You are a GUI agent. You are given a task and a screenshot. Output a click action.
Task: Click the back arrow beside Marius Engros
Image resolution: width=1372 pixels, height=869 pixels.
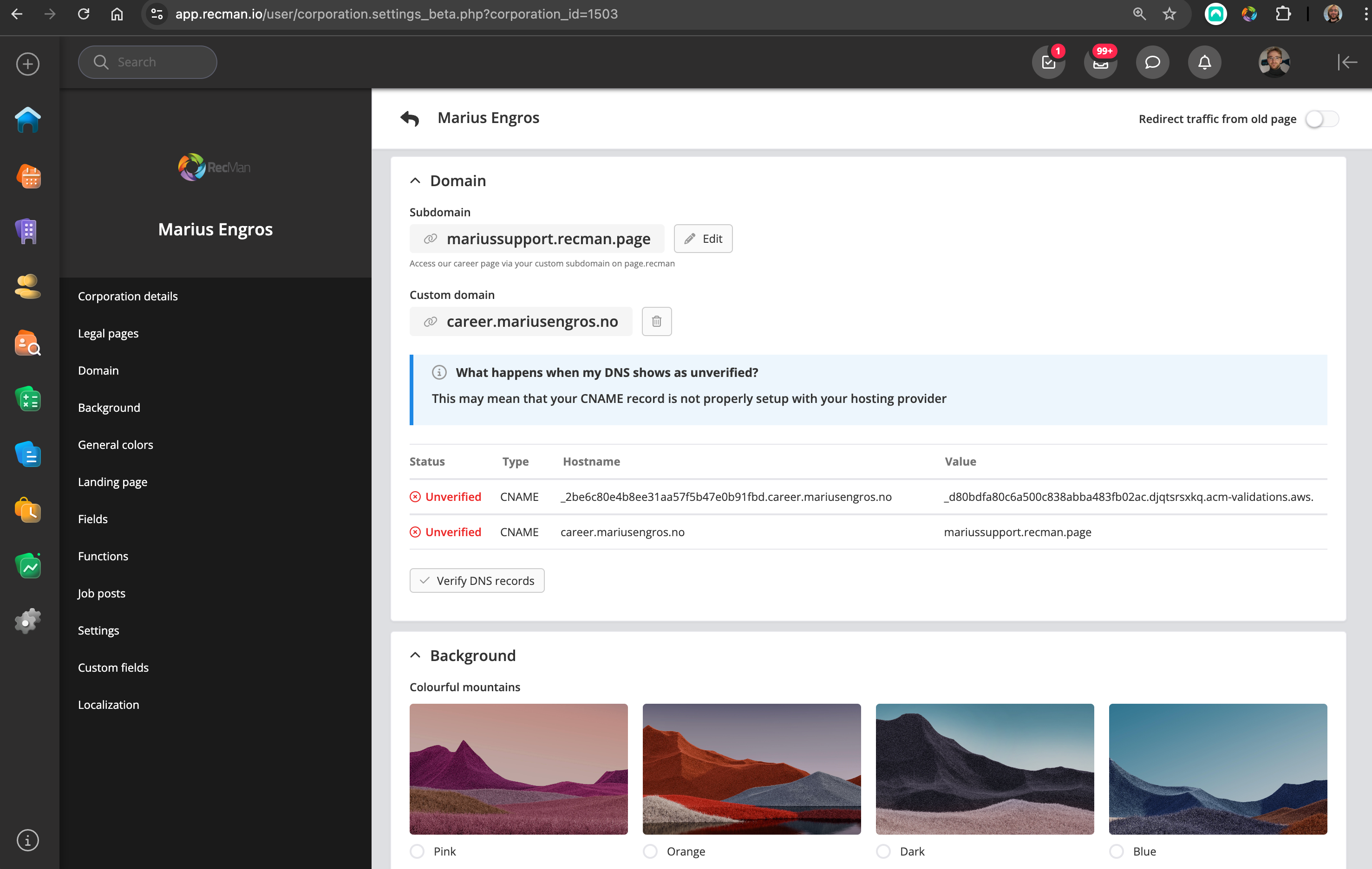(410, 118)
